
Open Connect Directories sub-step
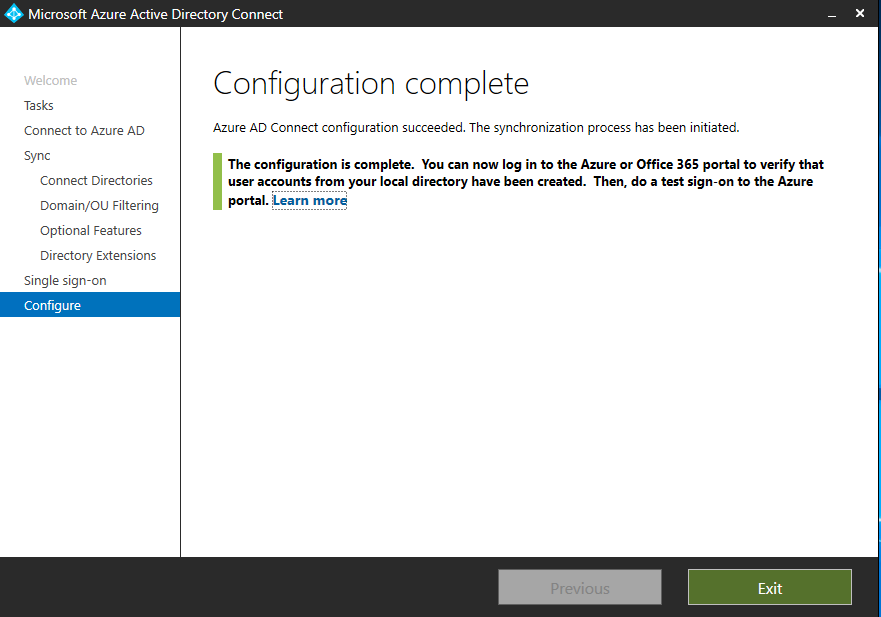coord(96,180)
